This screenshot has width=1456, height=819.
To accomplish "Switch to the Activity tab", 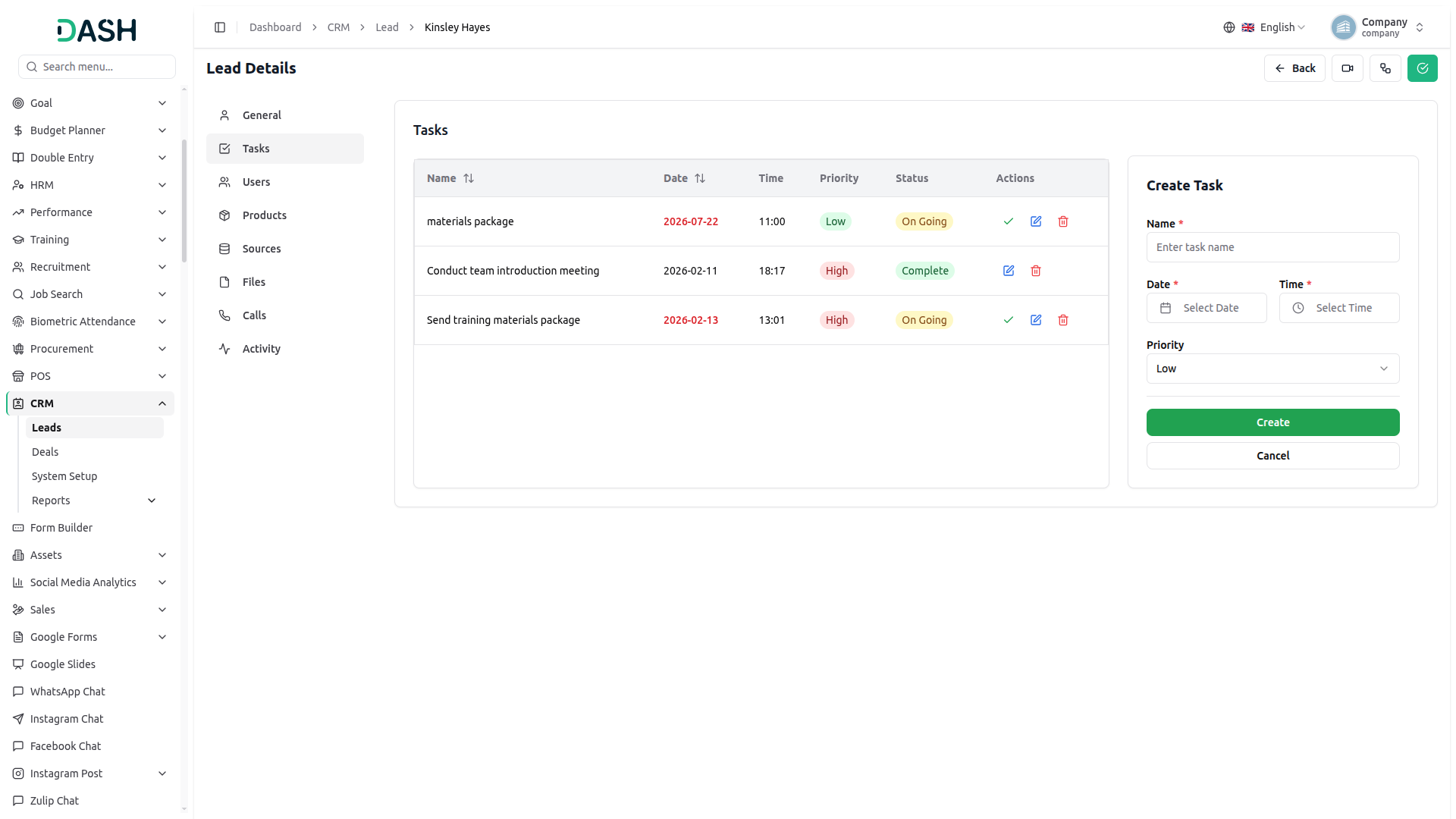I will pos(285,349).
